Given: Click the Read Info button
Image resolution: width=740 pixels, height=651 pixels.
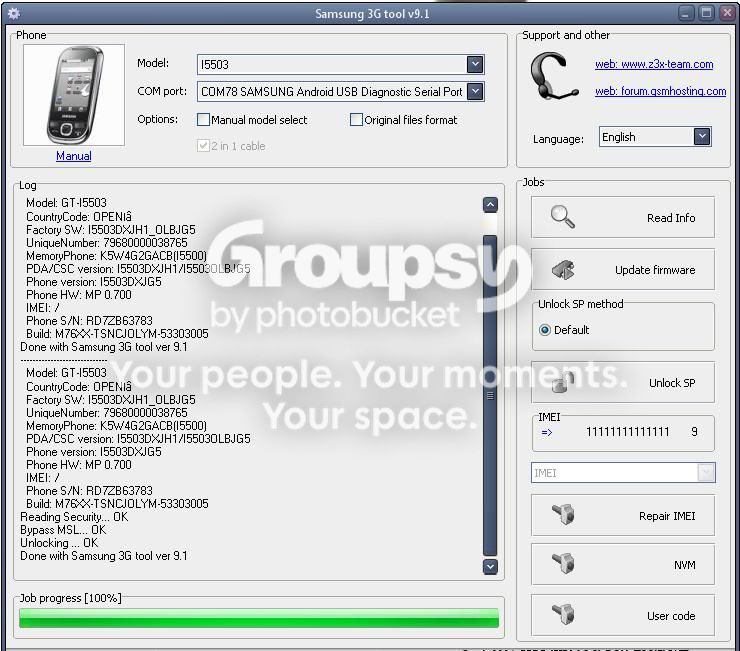Looking at the screenshot, I should pos(623,218).
